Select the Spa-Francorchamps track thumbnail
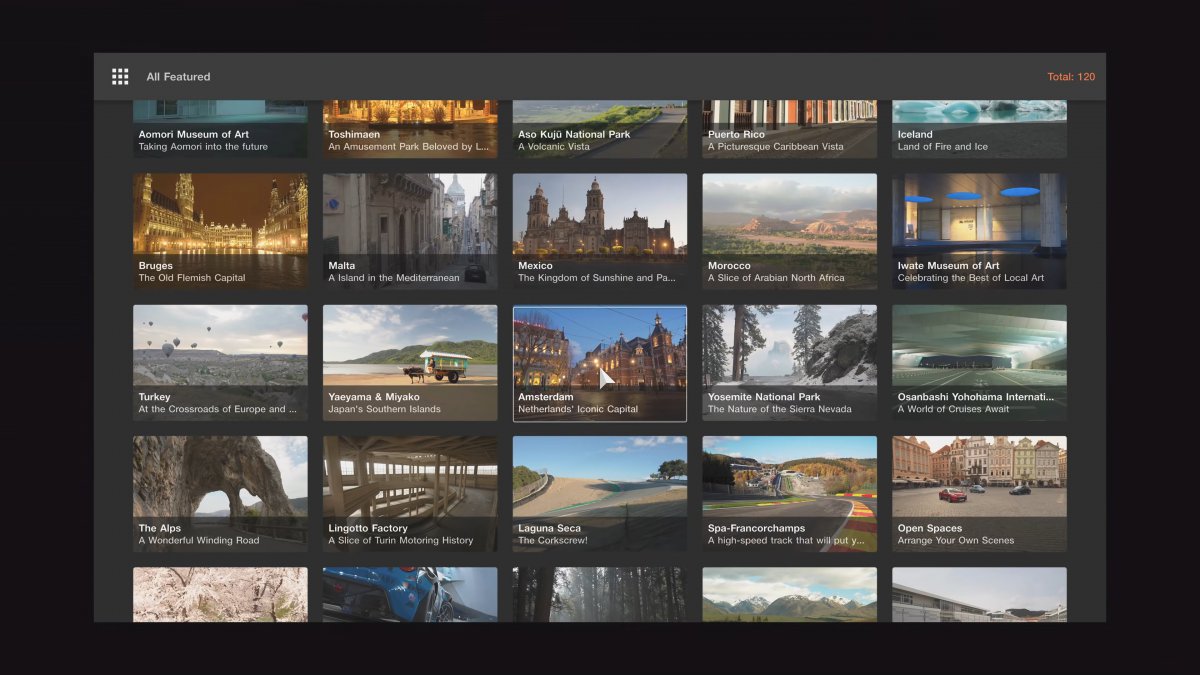Viewport: 1200px width, 675px height. tap(790, 494)
